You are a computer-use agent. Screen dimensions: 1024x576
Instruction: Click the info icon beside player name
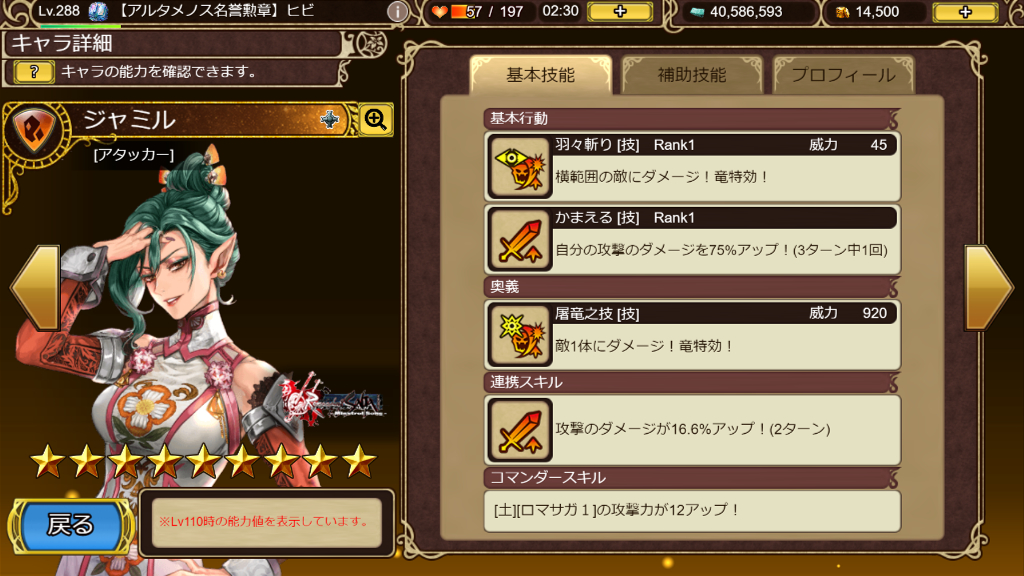point(397,11)
